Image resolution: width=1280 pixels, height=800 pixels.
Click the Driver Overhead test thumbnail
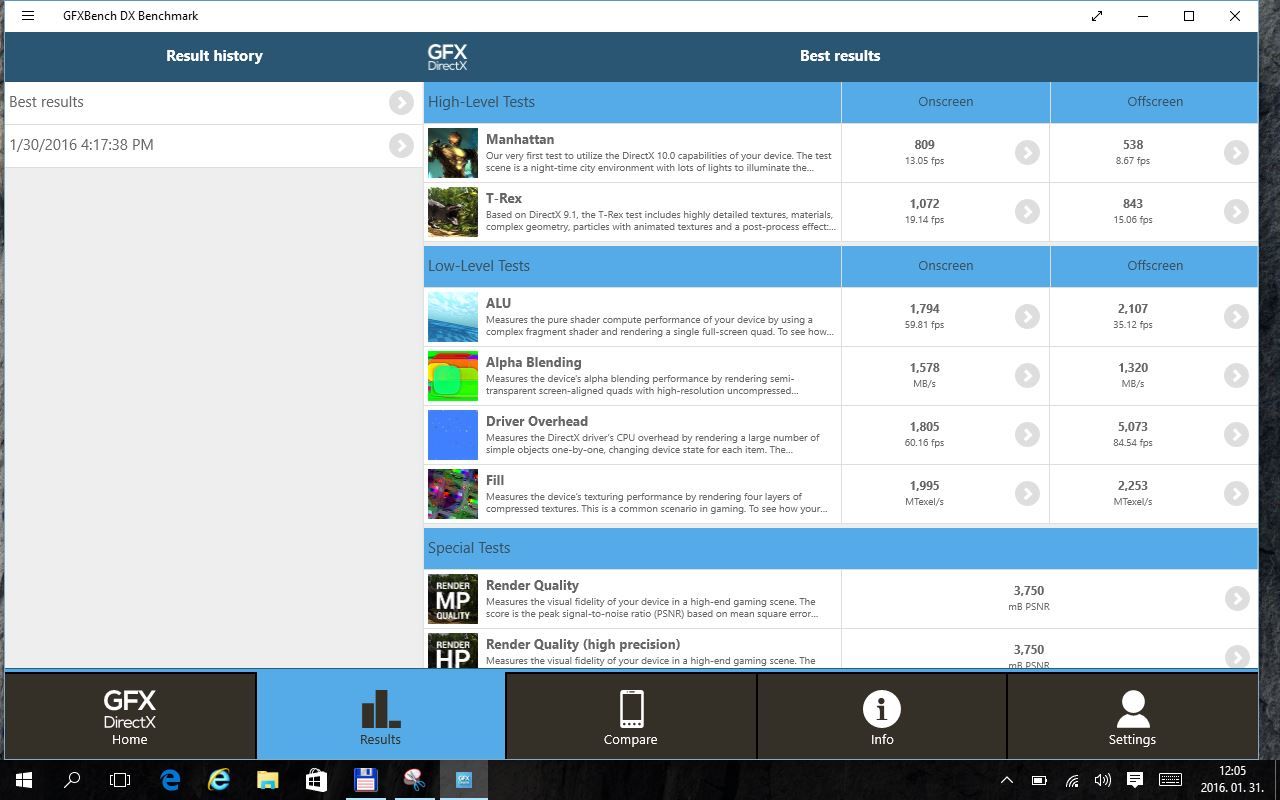453,435
